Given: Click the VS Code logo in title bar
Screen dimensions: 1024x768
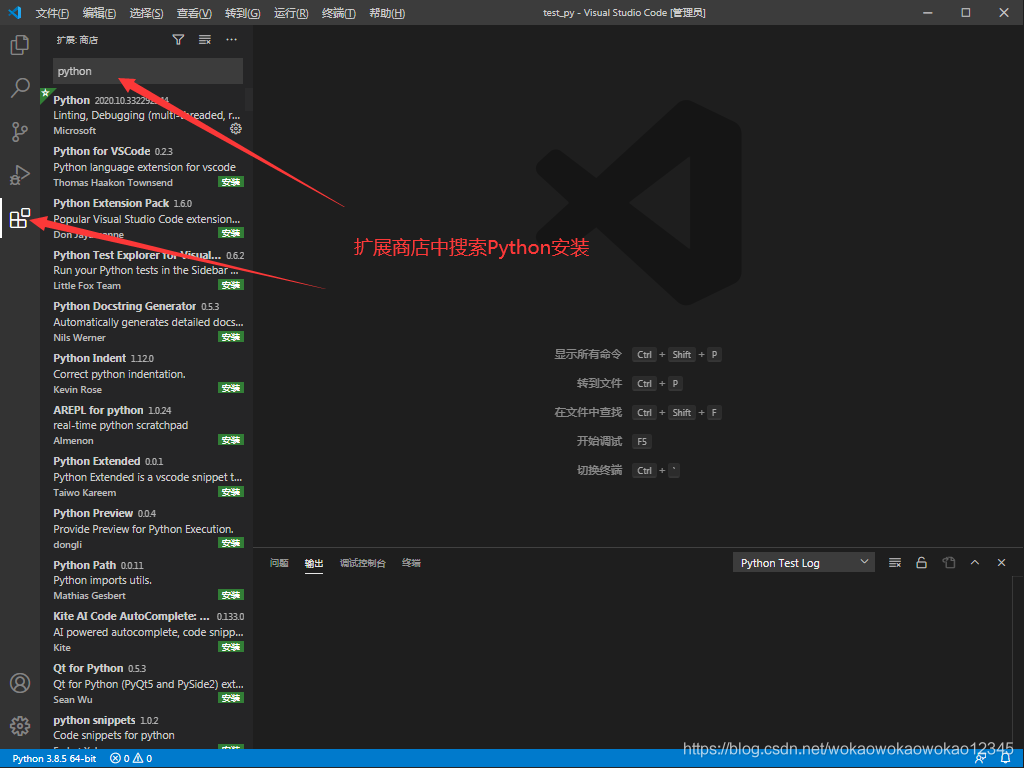Looking at the screenshot, I should (15, 12).
